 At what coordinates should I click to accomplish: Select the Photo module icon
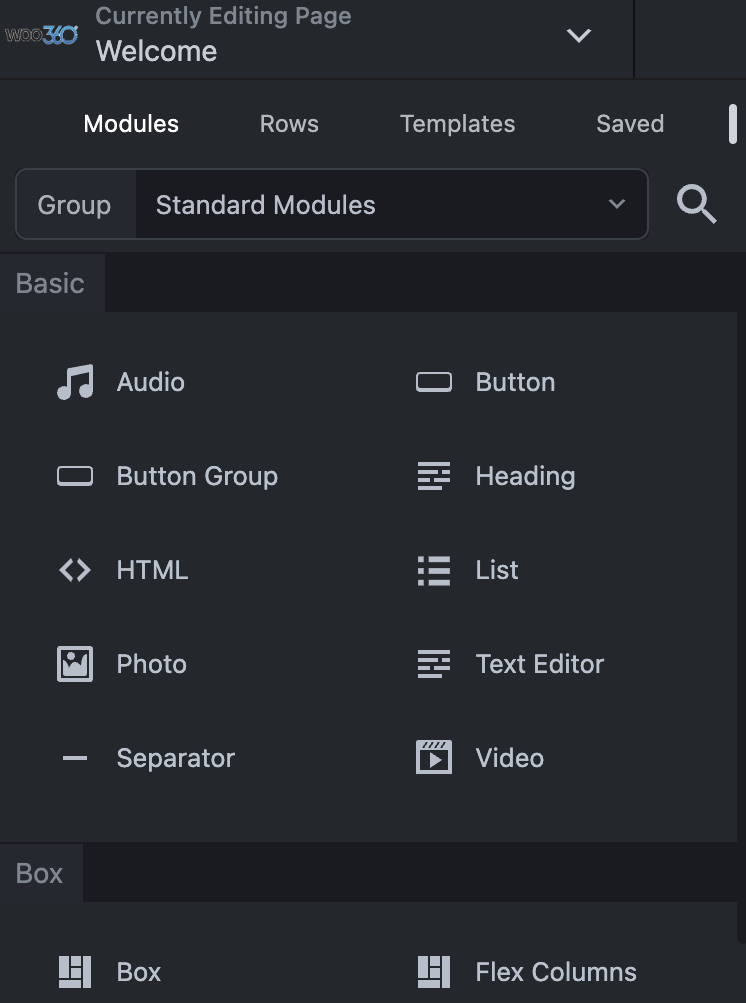click(x=75, y=664)
